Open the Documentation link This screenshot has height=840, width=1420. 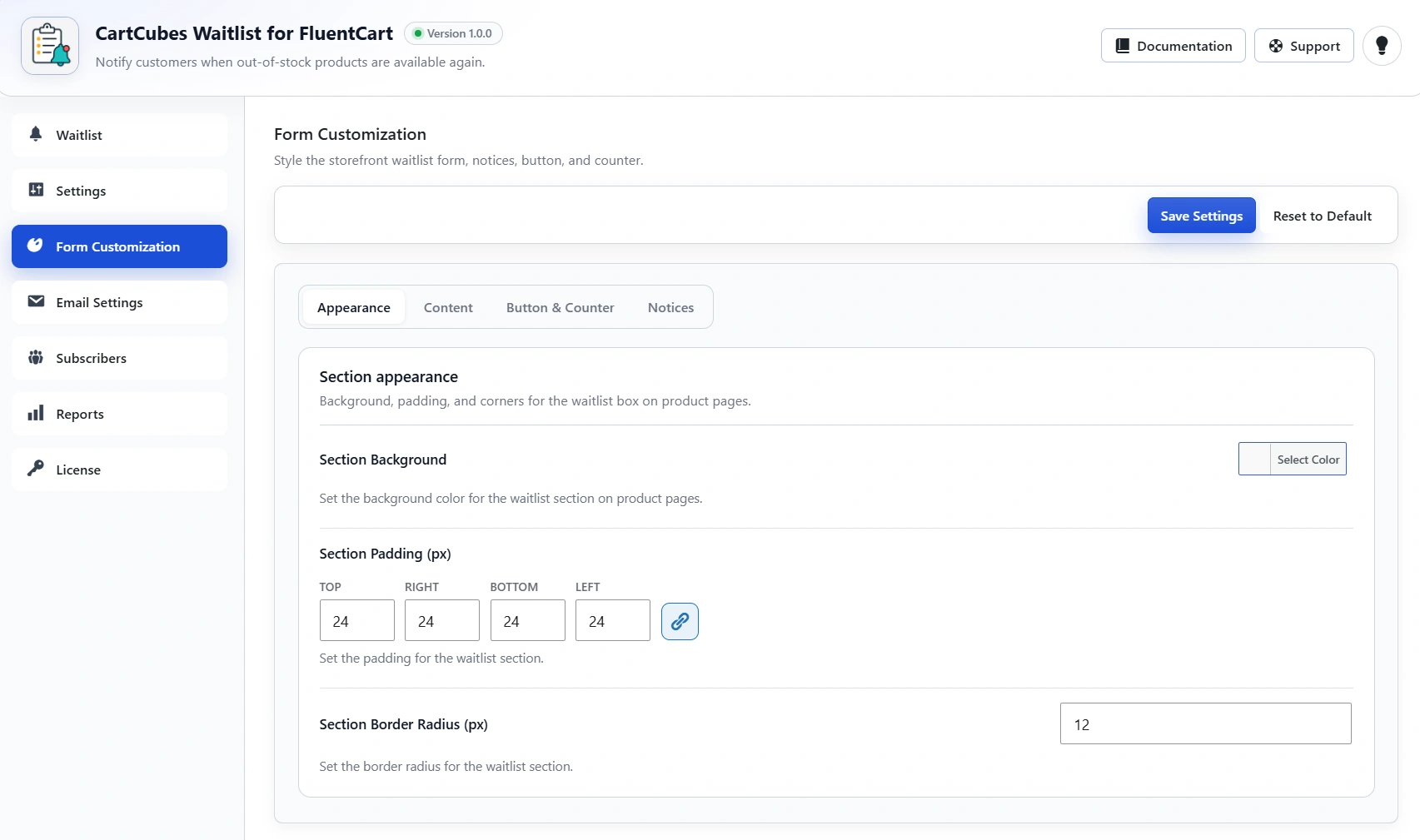tap(1173, 46)
